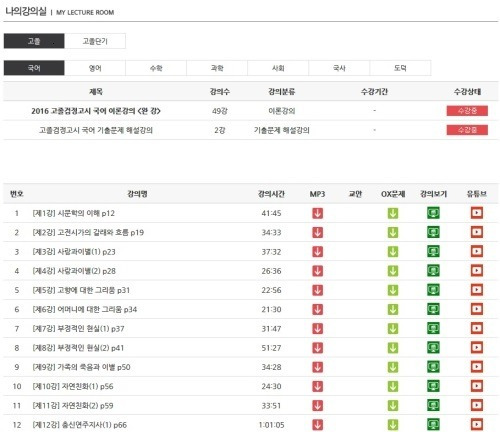Download OX quiz for lecture 1 시문학의 이해
Screen dimensions: 500x432
(393, 213)
